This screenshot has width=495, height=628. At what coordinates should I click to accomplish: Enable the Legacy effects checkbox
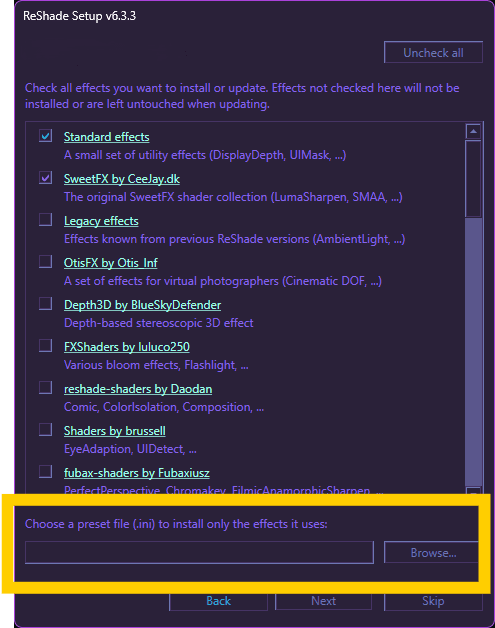(45, 220)
